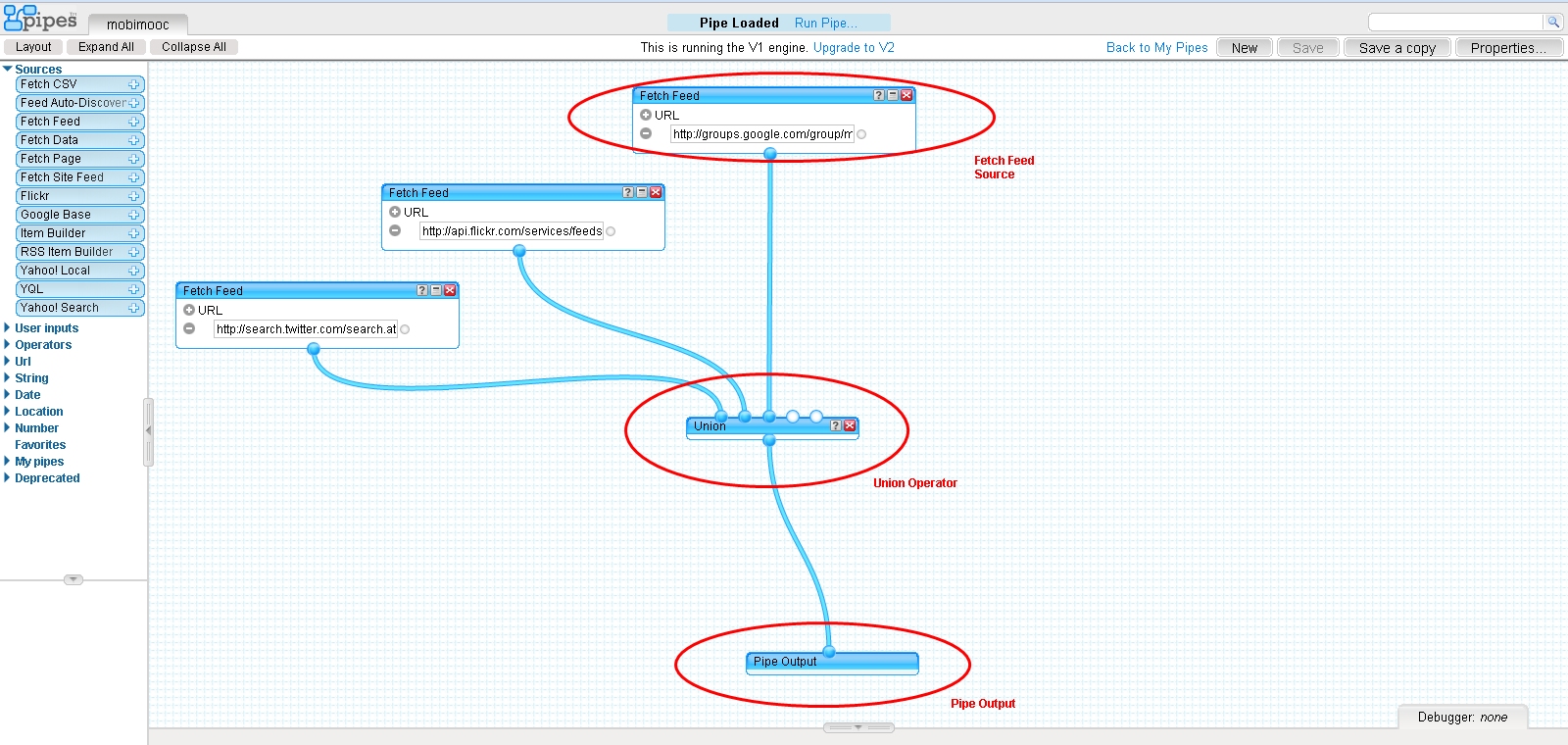Click wiring terminal beside search.twitter.com URL
Image resolution: width=1568 pixels, height=745 pixels.
coord(405,329)
